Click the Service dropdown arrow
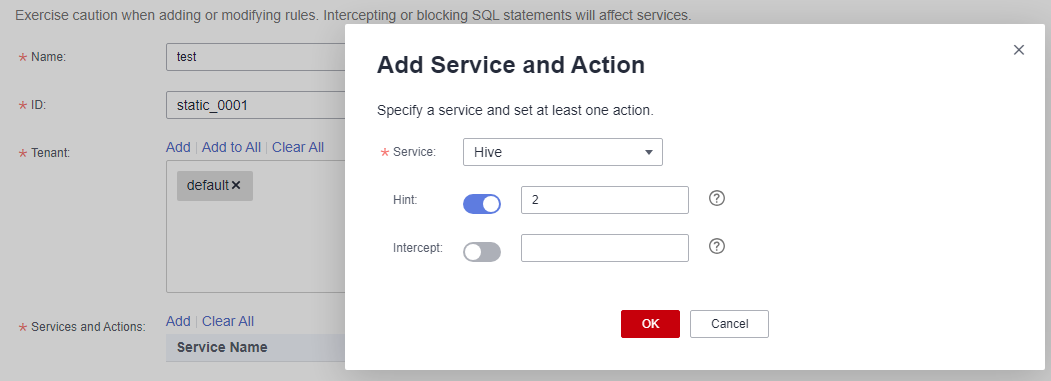 click(648, 152)
